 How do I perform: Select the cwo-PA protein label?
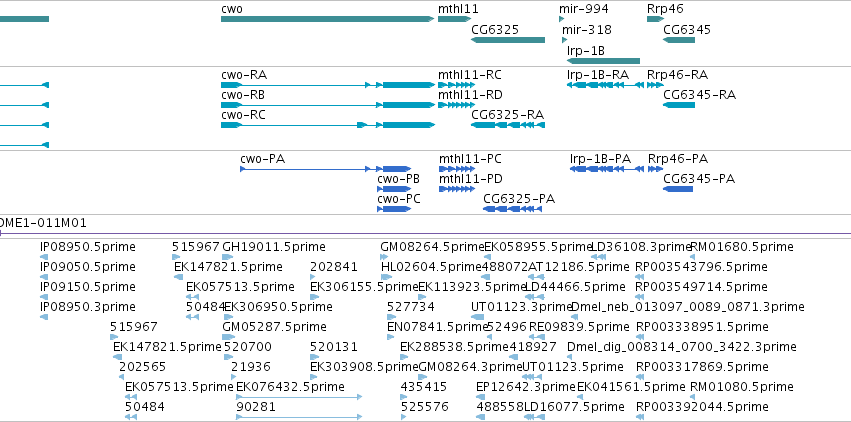263,159
